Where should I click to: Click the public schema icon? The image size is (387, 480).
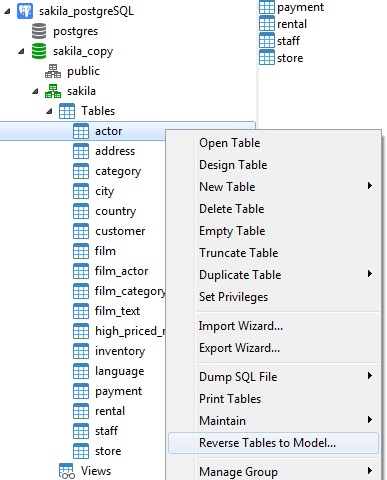(x=53, y=71)
